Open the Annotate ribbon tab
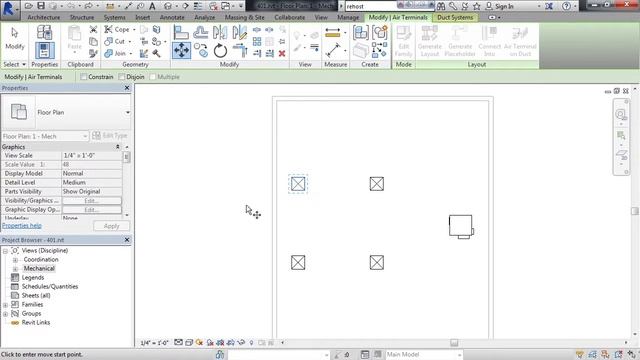This screenshot has height=360, width=640. click(172, 18)
